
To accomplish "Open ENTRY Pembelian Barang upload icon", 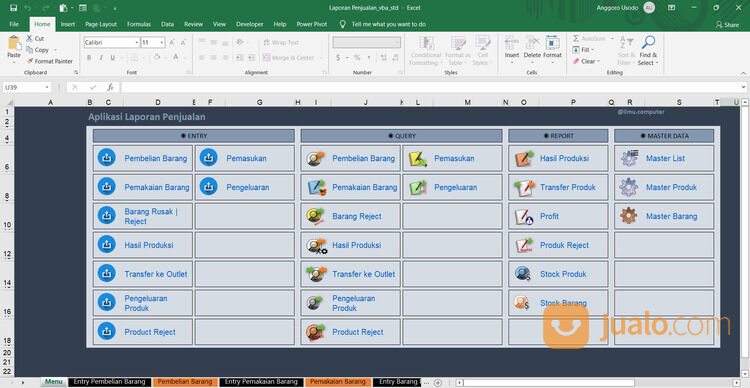I will click(x=107, y=158).
